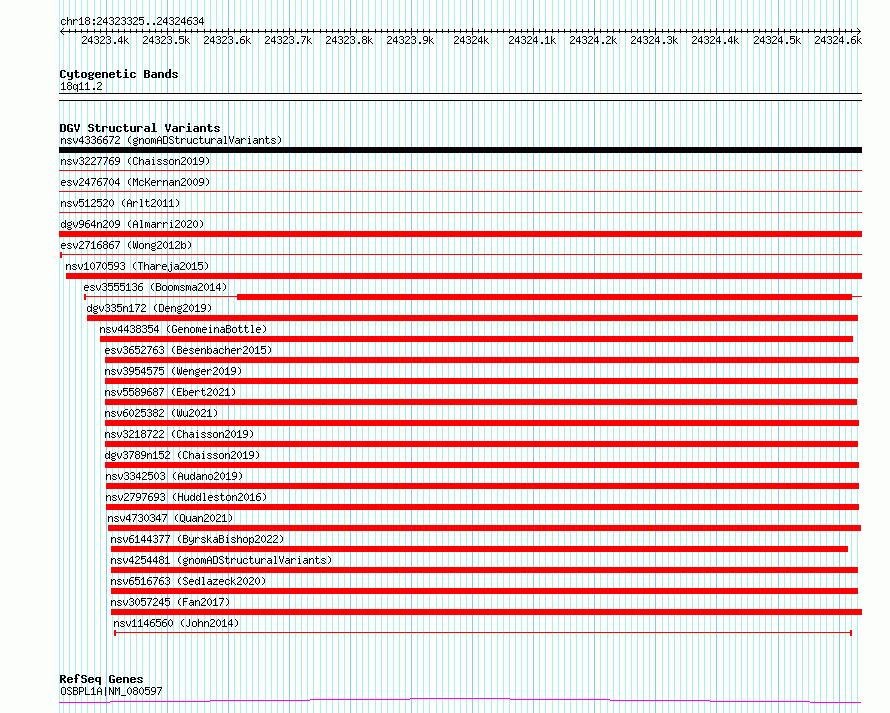The image size is (890, 713).
Task: Click the red bar of nsv5589687
Action: pyautogui.click(x=481, y=402)
